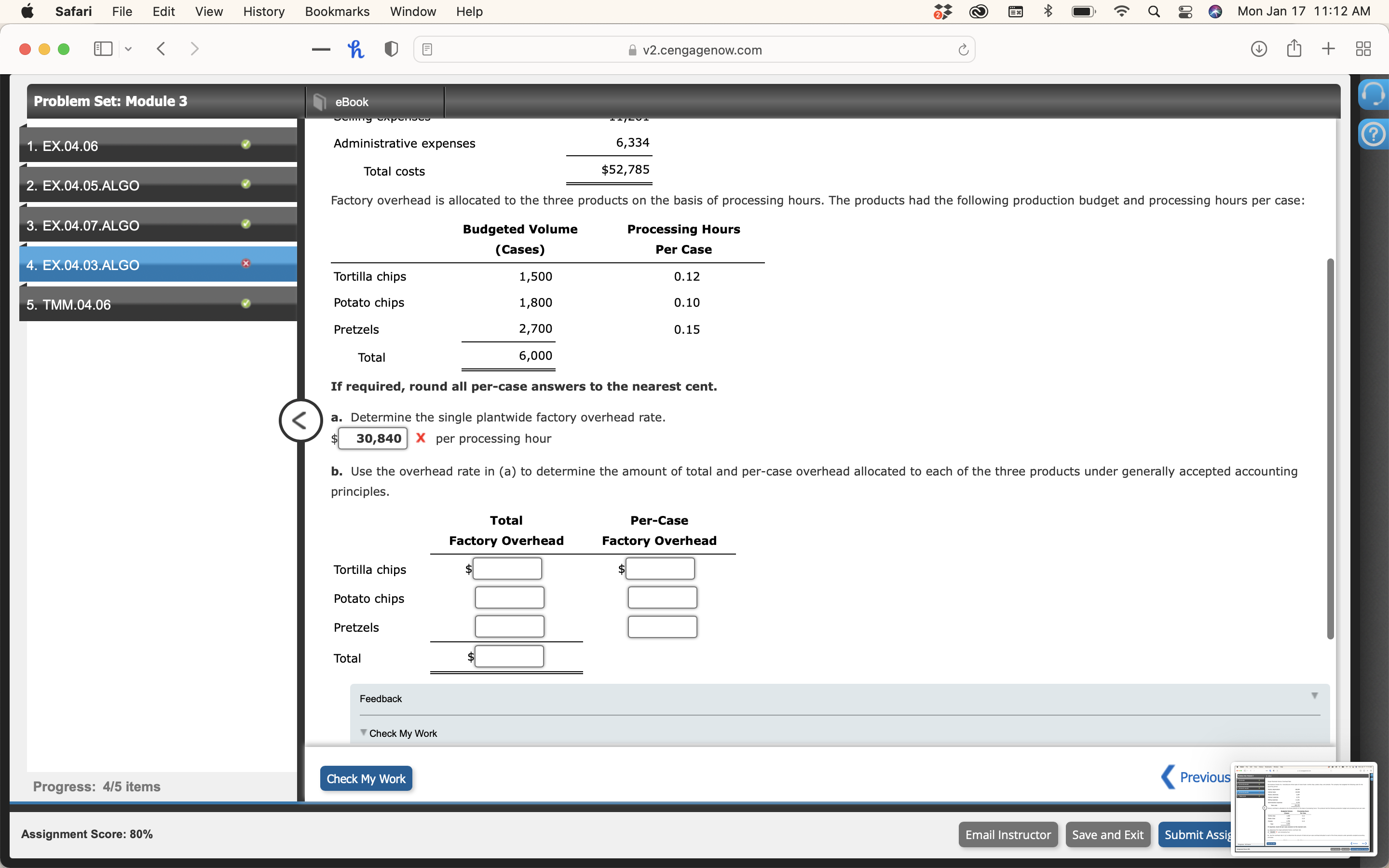Image resolution: width=1389 pixels, height=868 pixels.
Task: Collapse the Feedback panel arrow
Action: (1314, 696)
